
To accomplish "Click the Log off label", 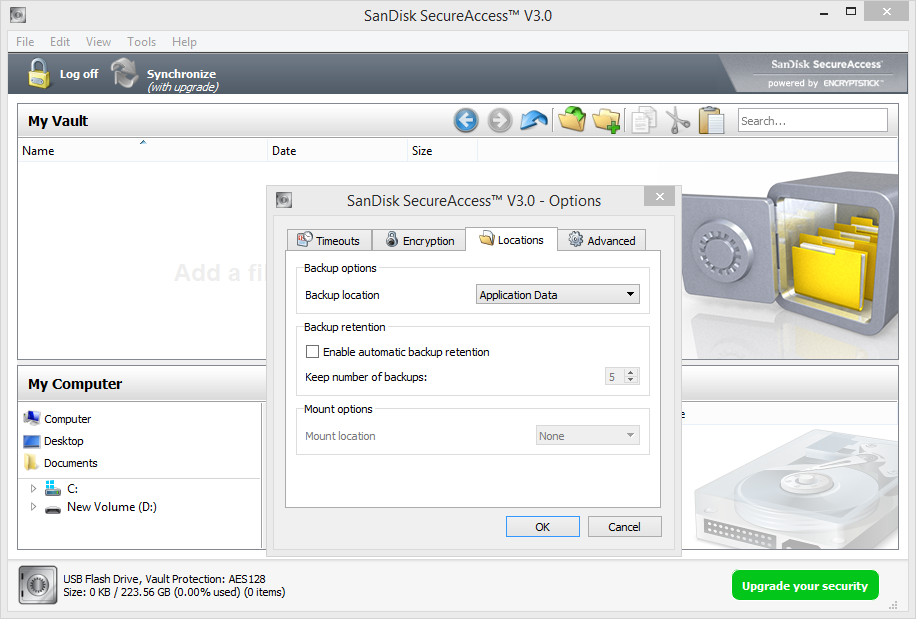I will [79, 74].
